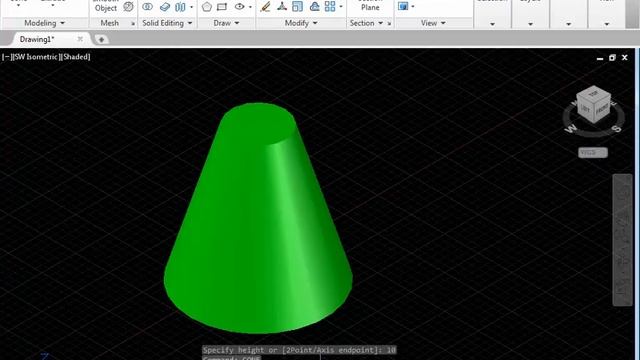Click the navigation bar on right edge
Viewport: 640px width, 360px height.
(x=622, y=240)
